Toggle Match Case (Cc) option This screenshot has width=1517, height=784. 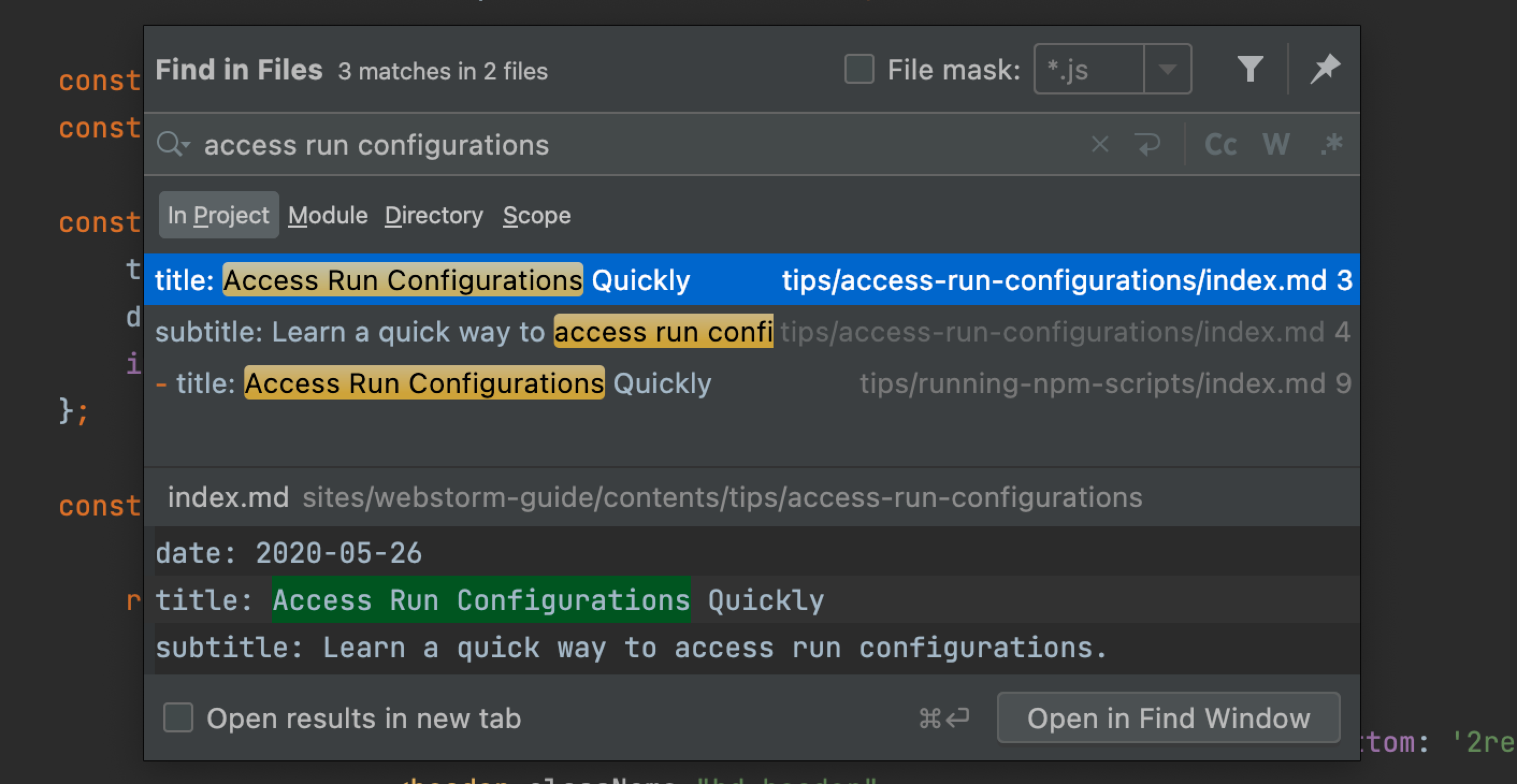point(1220,144)
